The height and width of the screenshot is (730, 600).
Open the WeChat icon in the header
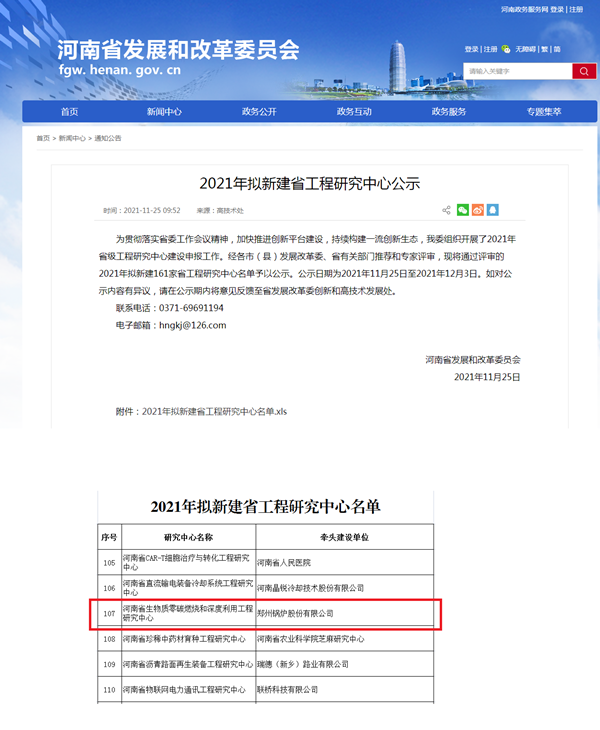506,49
